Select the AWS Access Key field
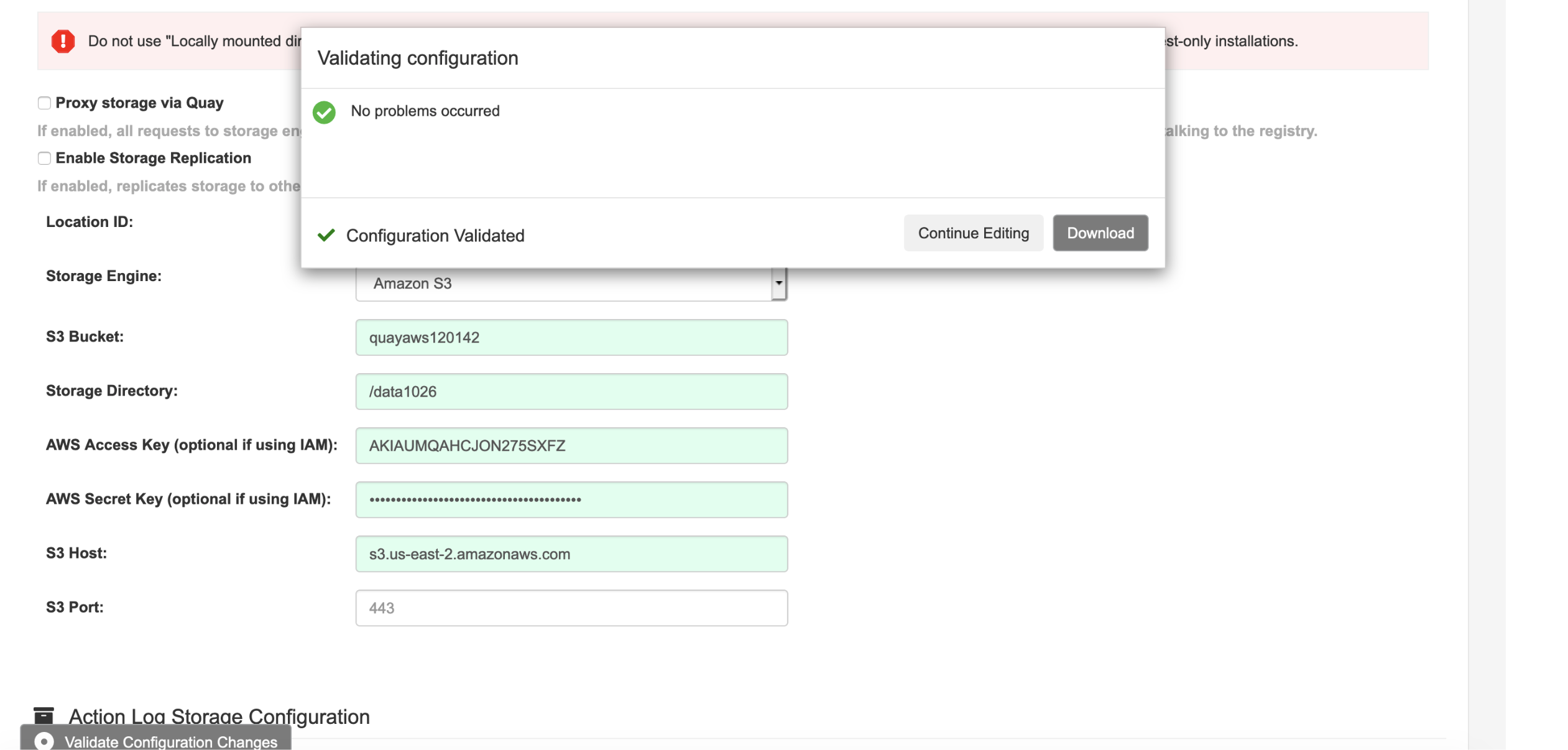 pyautogui.click(x=571, y=446)
